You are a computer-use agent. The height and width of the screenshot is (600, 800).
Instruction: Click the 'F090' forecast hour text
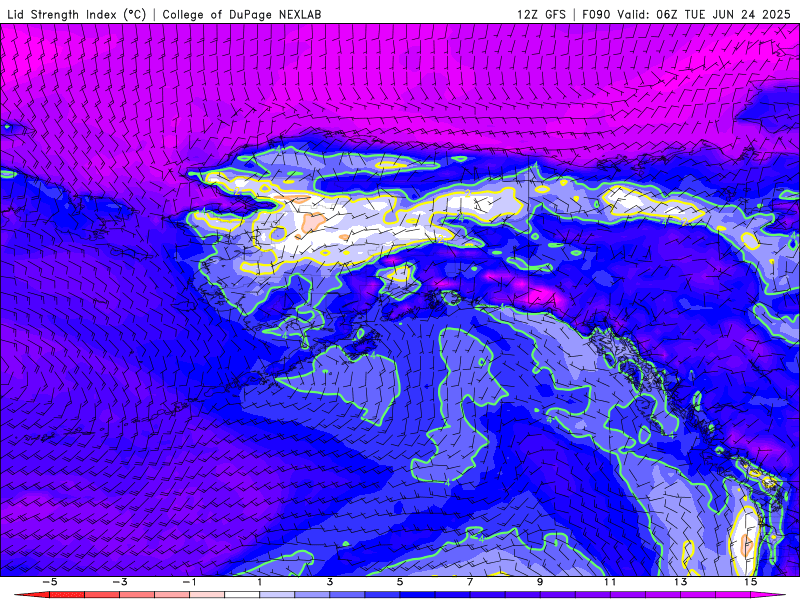click(x=596, y=14)
